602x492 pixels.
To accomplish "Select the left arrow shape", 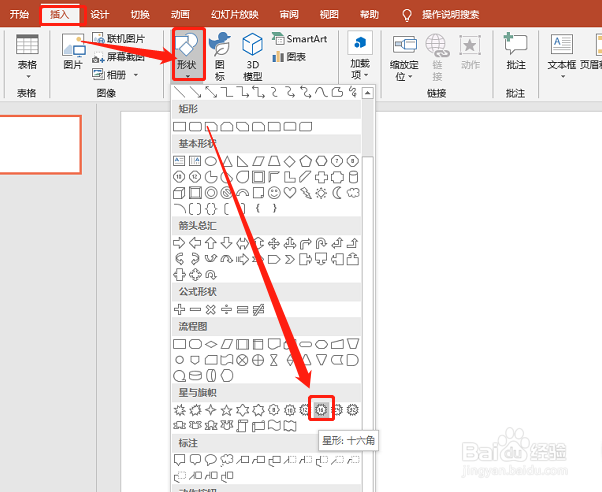I will 195,243.
